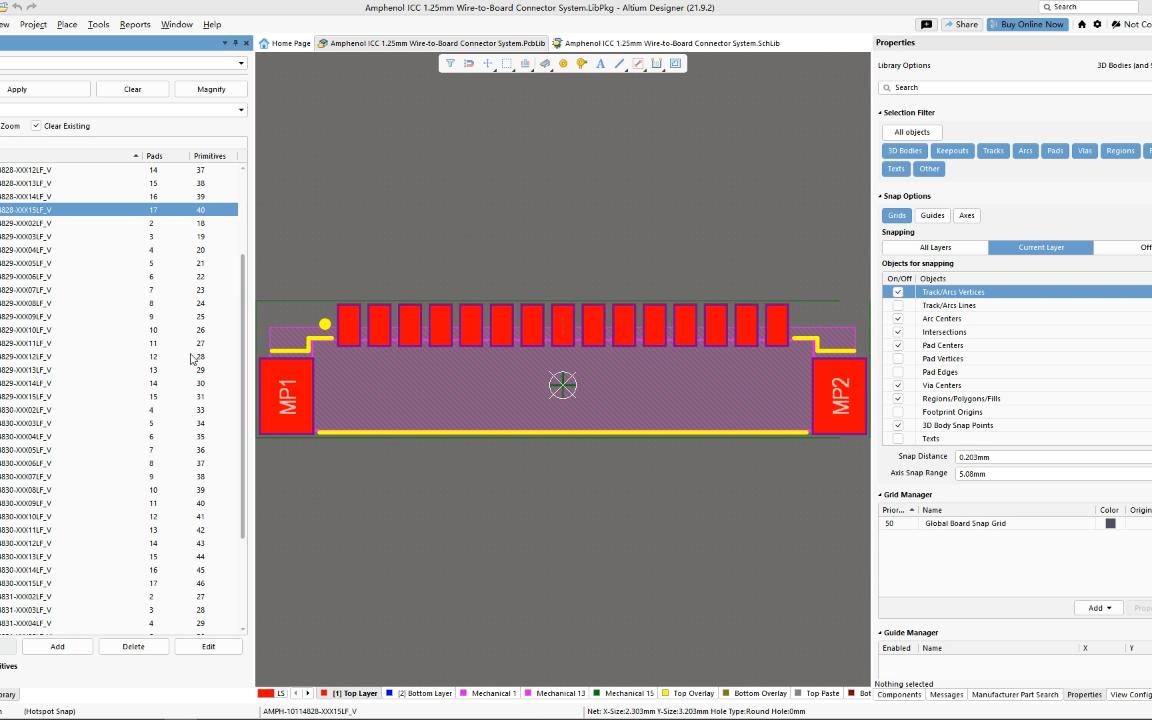Click the Share button

click(x=961, y=24)
